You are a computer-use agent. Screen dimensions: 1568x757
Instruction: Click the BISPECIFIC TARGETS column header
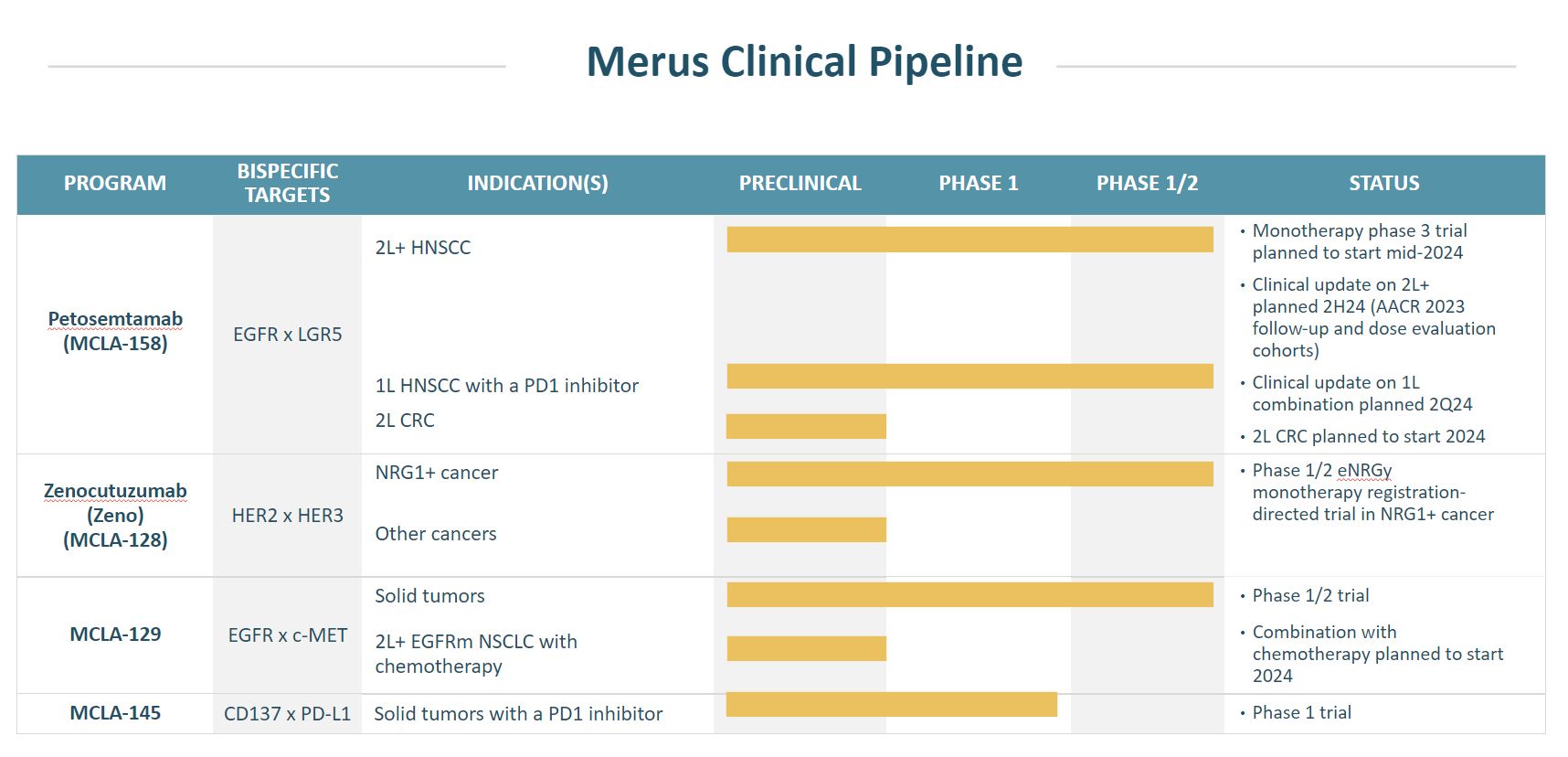tap(287, 183)
